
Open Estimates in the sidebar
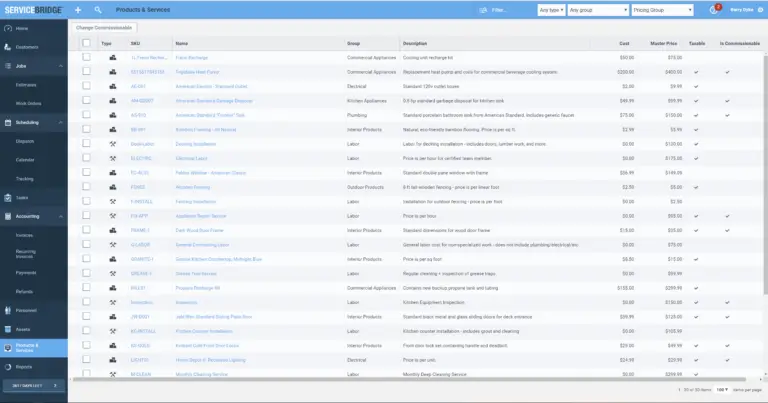pos(26,85)
